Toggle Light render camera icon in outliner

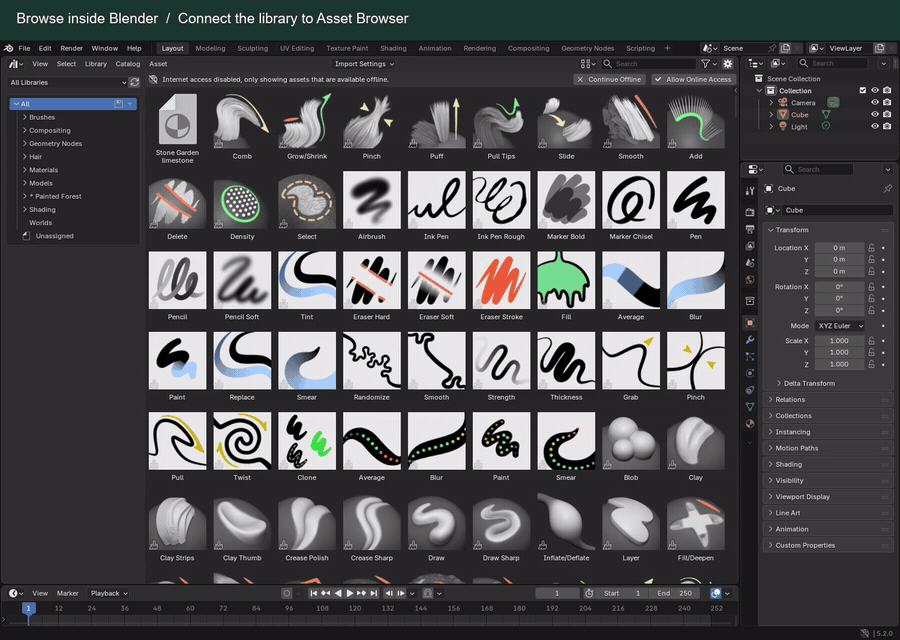point(887,127)
